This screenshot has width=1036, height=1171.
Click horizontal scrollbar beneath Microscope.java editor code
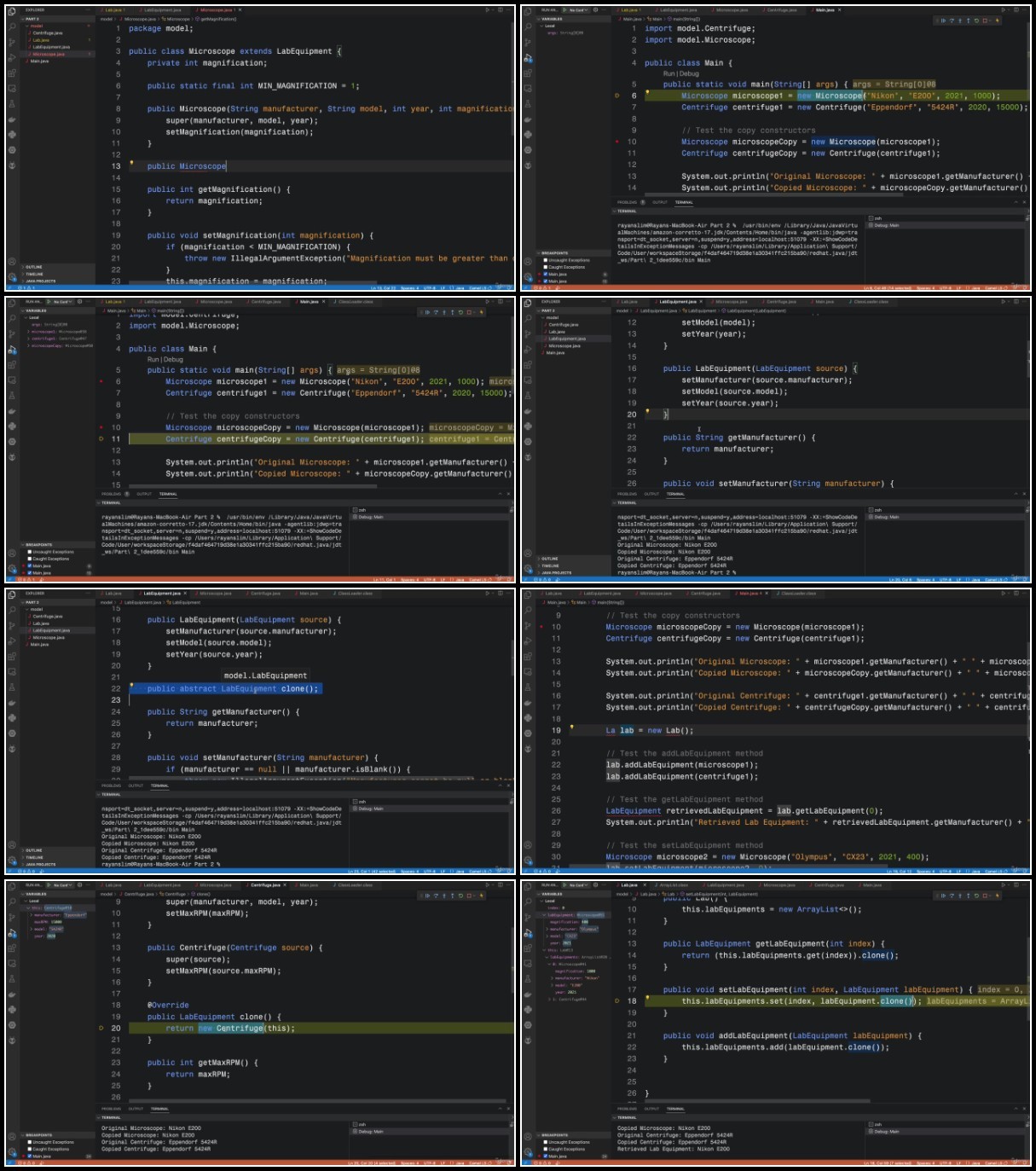click(252, 282)
